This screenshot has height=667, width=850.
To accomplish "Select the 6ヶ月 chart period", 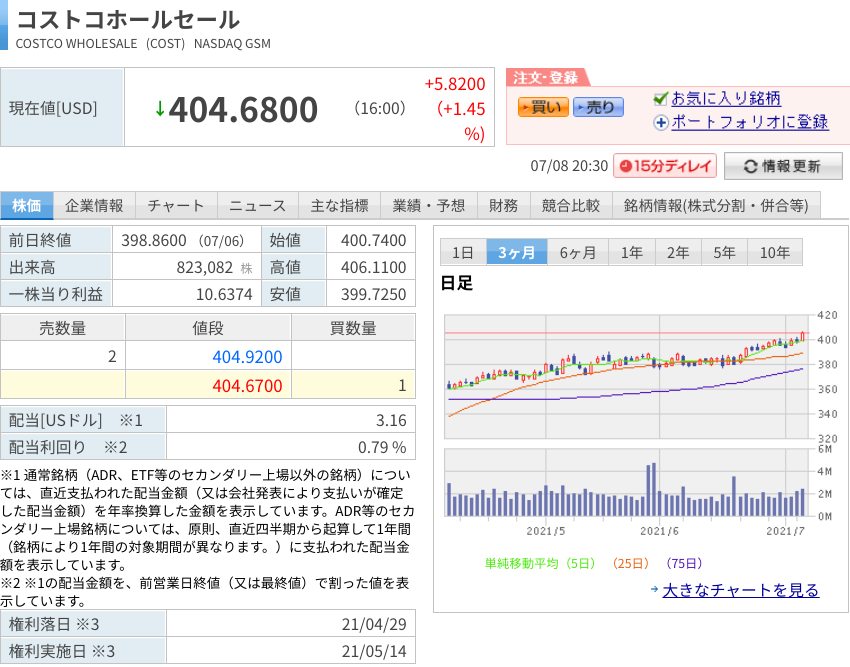I will point(577,252).
